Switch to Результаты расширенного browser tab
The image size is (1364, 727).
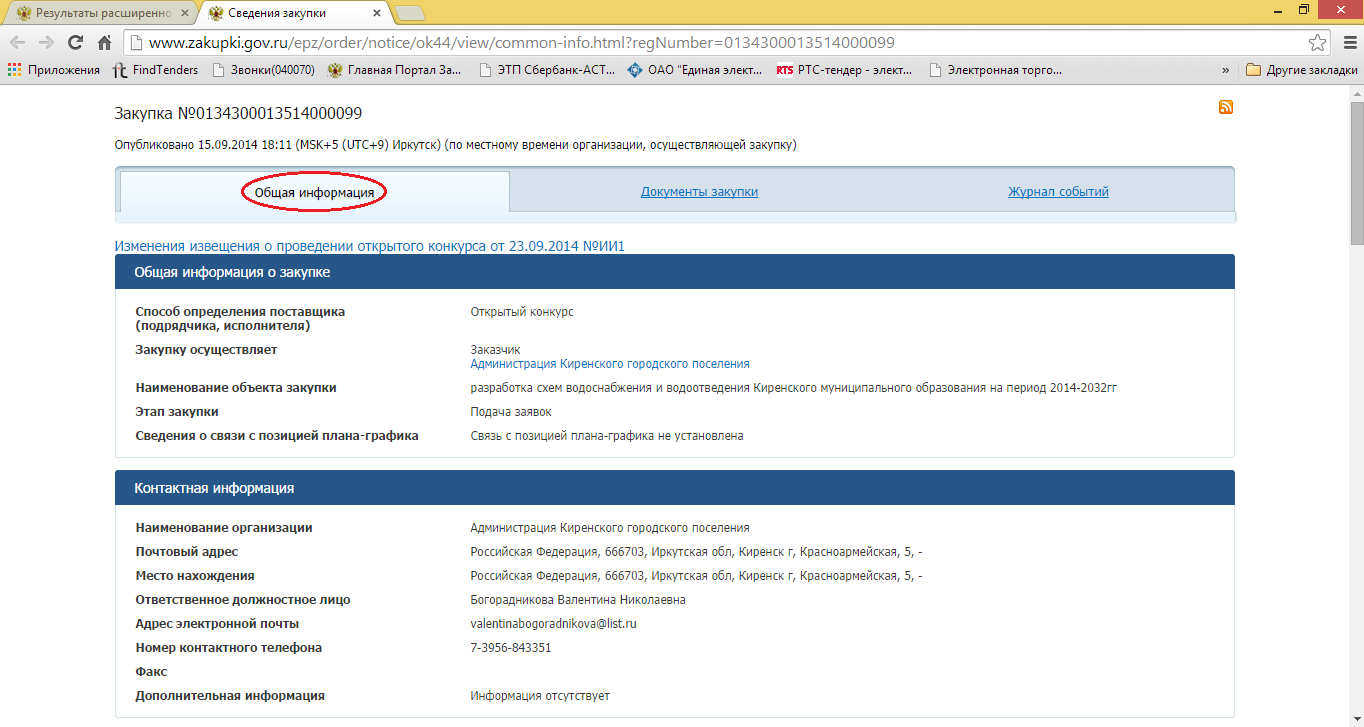tap(100, 13)
